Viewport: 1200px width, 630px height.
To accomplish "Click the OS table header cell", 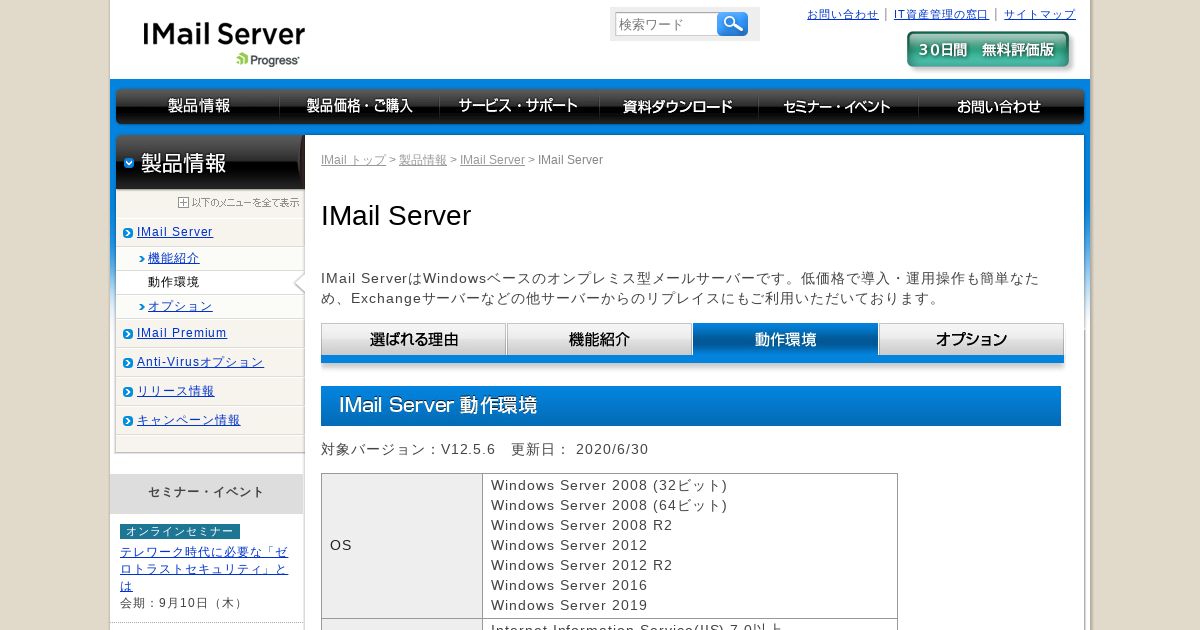I will tap(402, 546).
